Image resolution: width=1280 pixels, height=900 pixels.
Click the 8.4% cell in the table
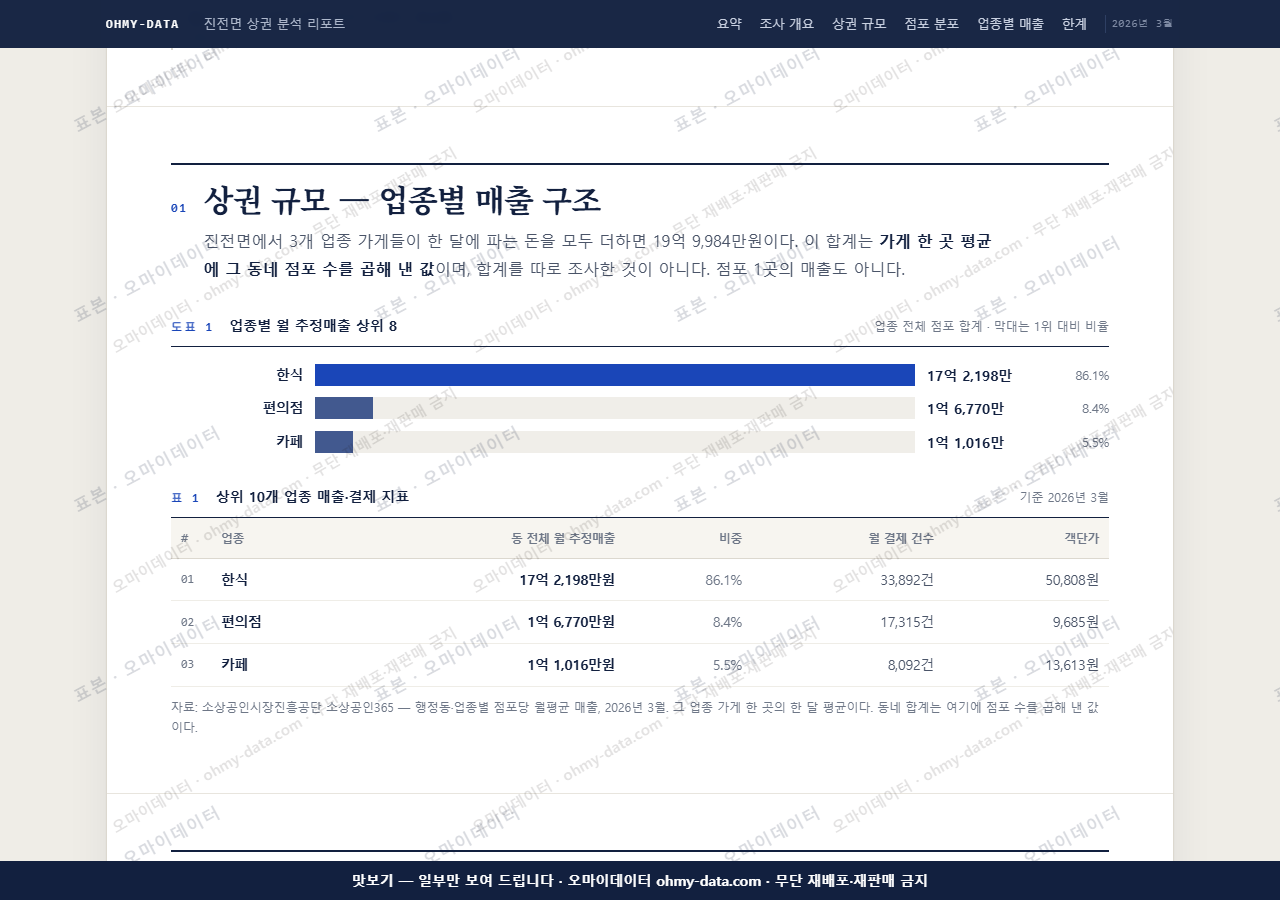click(x=727, y=621)
